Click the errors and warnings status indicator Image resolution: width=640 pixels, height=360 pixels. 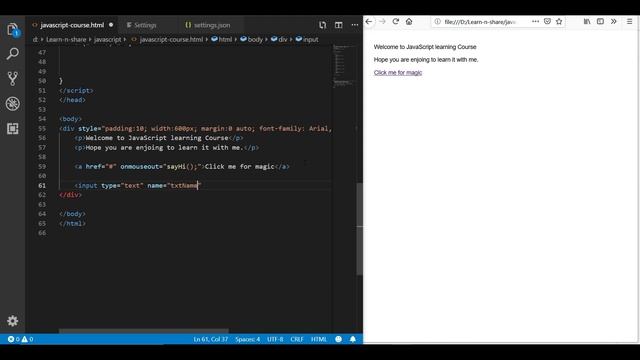coord(20,339)
